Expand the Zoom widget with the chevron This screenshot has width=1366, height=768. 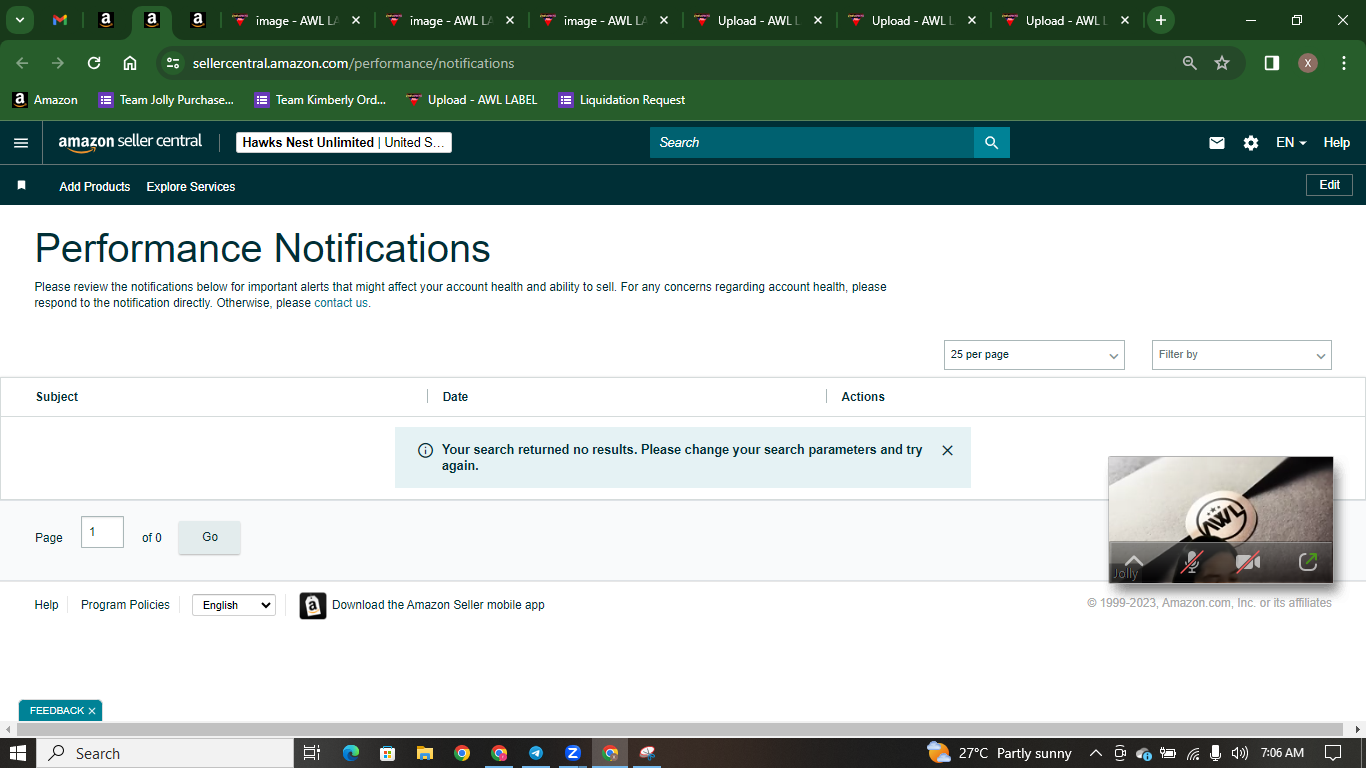pos(1133,561)
